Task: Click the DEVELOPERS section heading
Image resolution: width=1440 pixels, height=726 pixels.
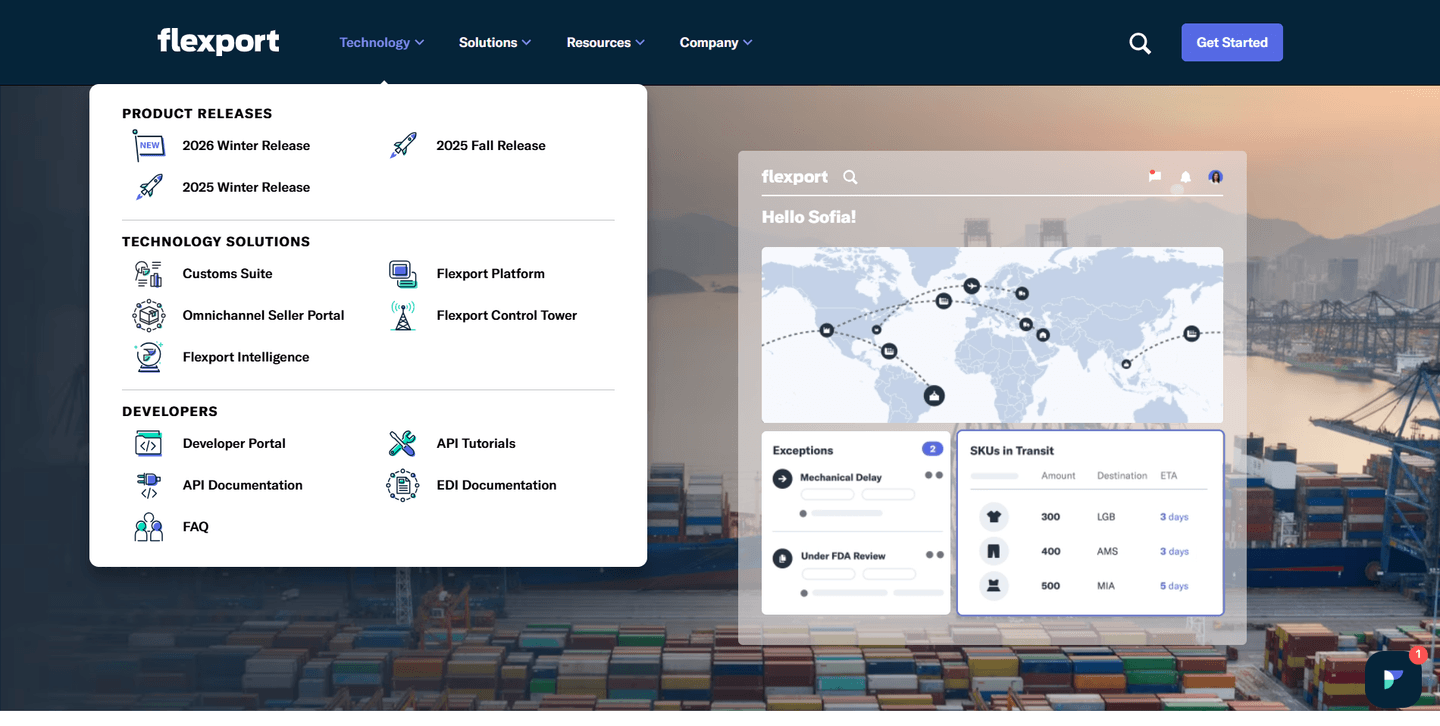Action: [170, 412]
